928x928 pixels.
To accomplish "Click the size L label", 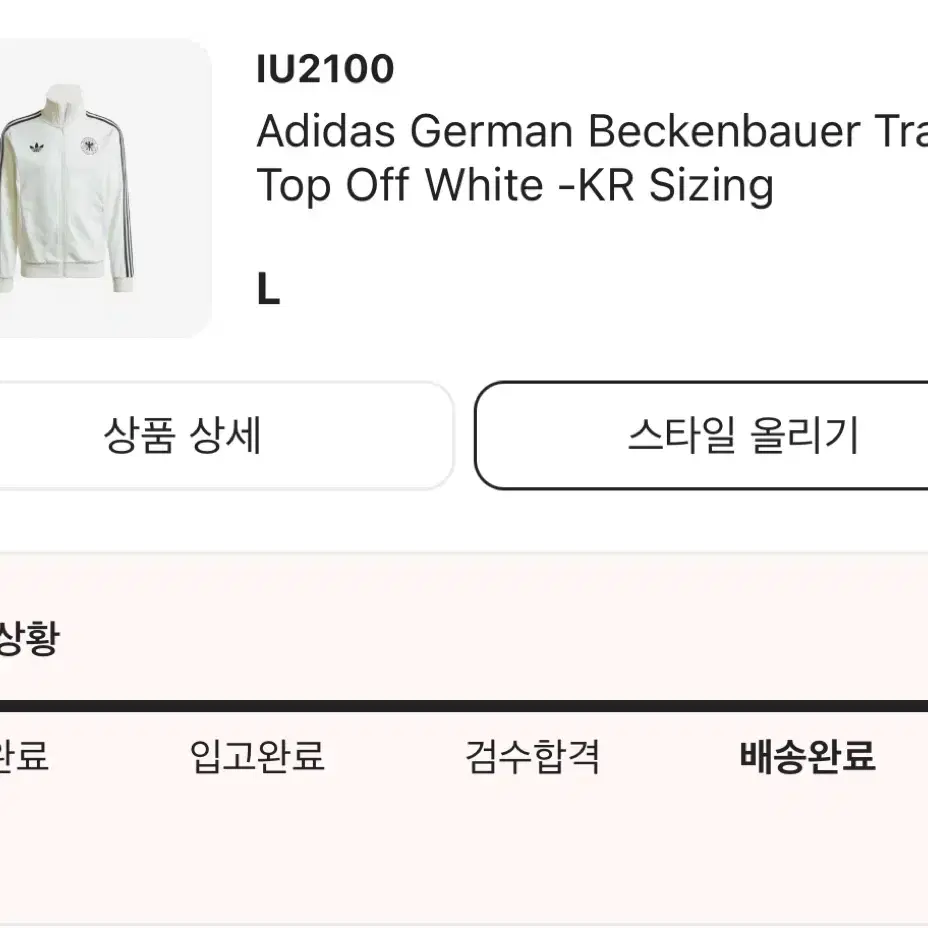I will coord(268,289).
